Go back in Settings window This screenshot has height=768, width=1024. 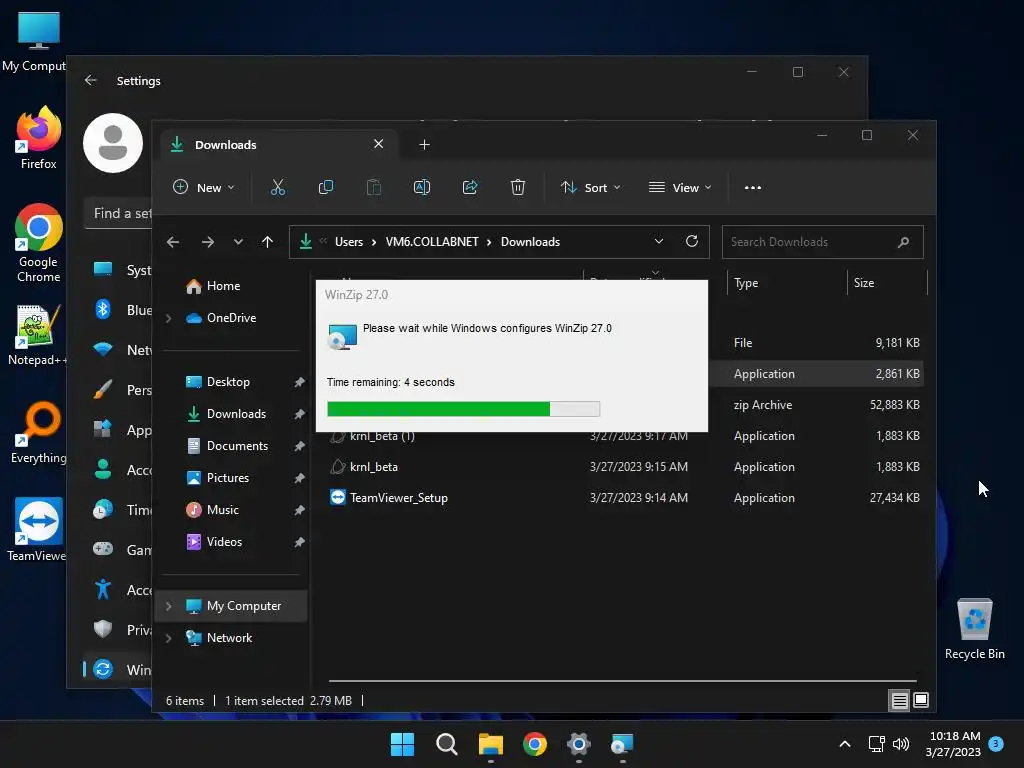tap(91, 80)
